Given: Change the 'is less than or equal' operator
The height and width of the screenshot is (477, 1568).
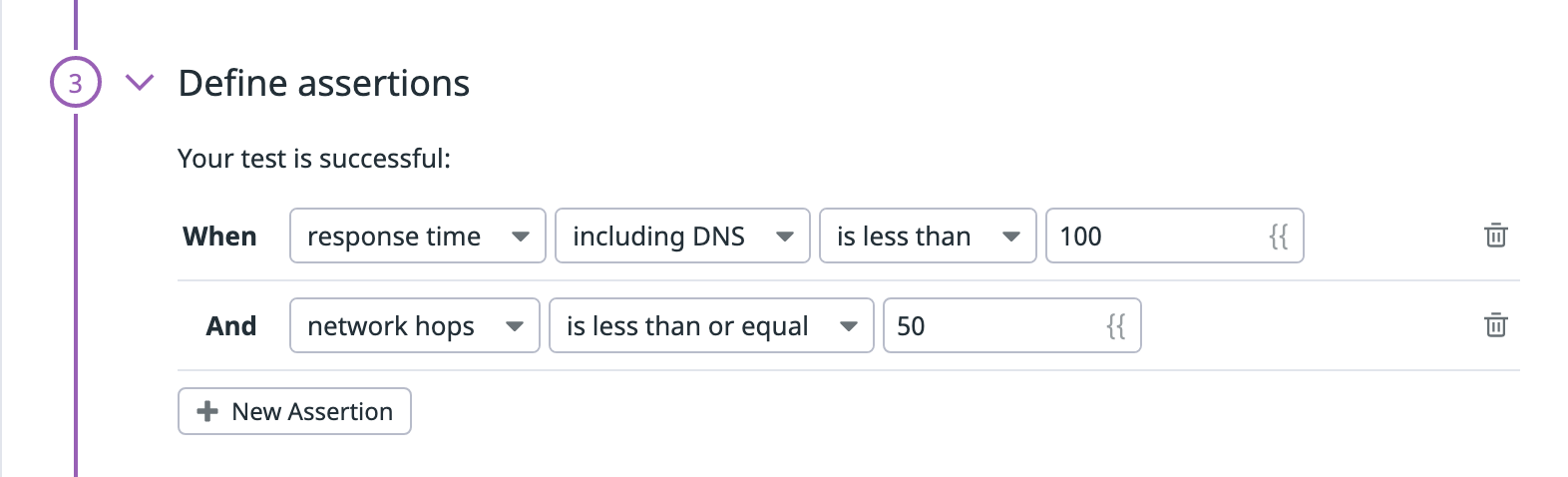Looking at the screenshot, I should tap(712, 325).
